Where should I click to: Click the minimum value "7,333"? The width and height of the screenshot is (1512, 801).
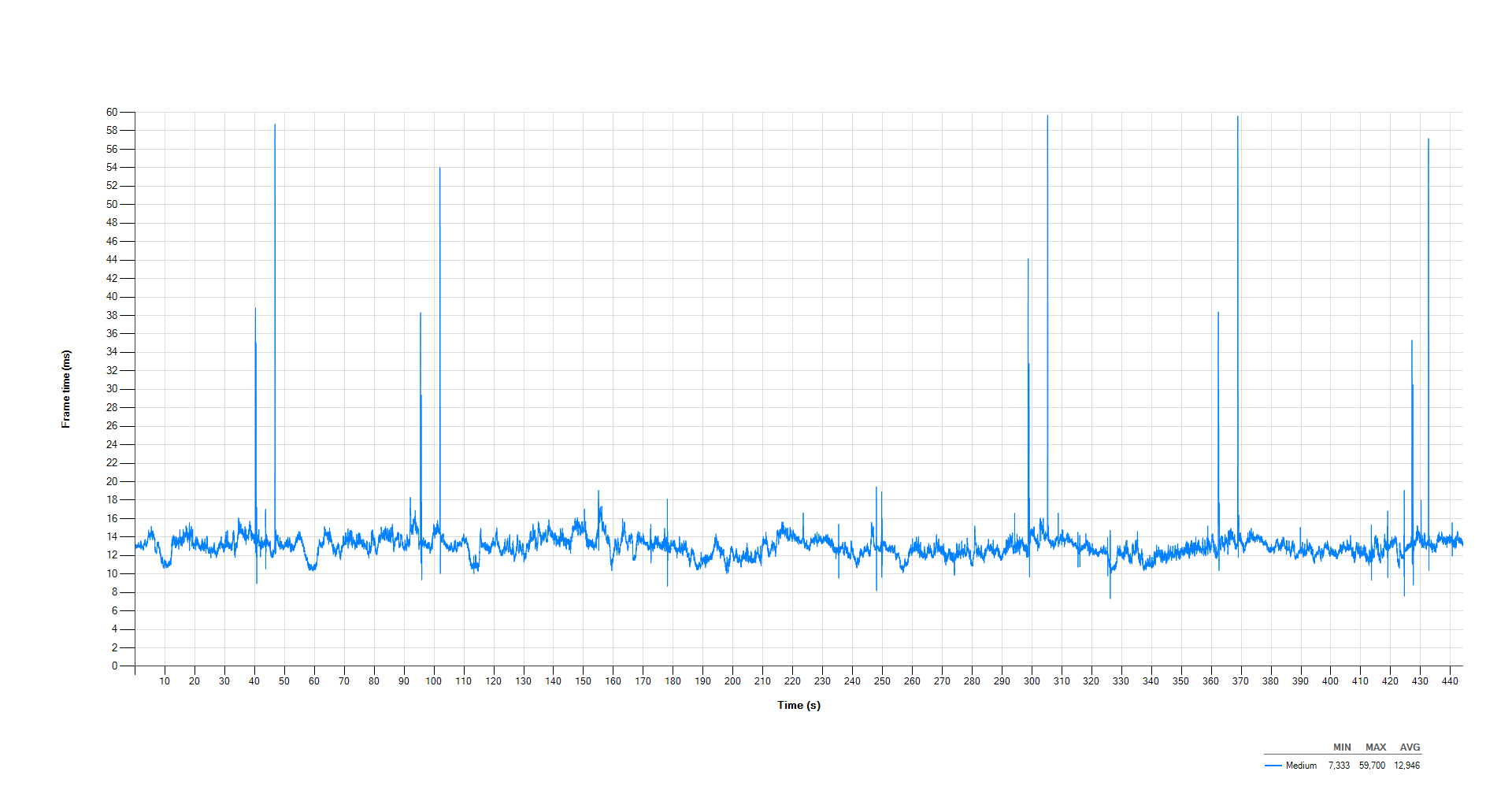click(x=1339, y=766)
